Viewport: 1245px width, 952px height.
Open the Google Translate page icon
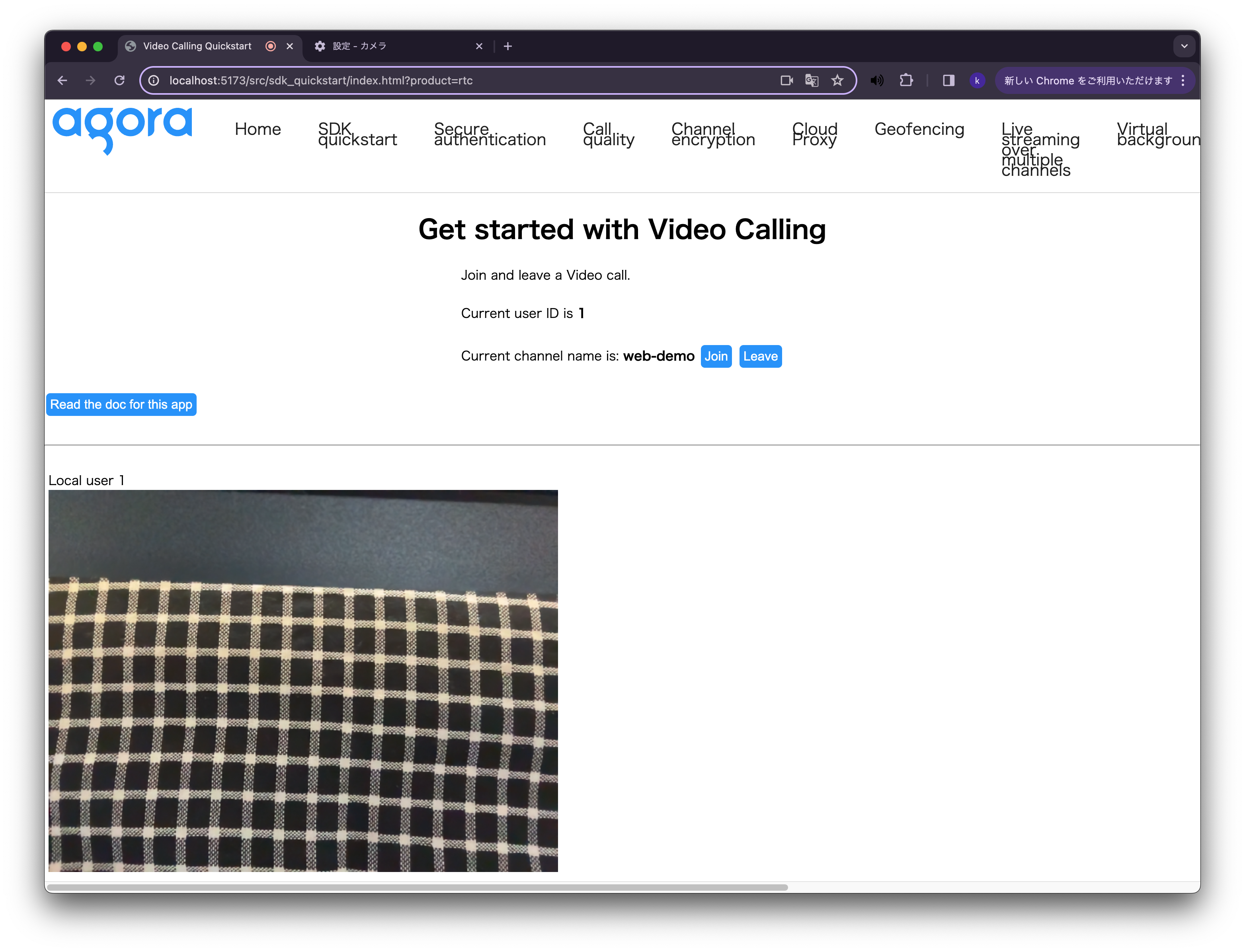(x=812, y=80)
